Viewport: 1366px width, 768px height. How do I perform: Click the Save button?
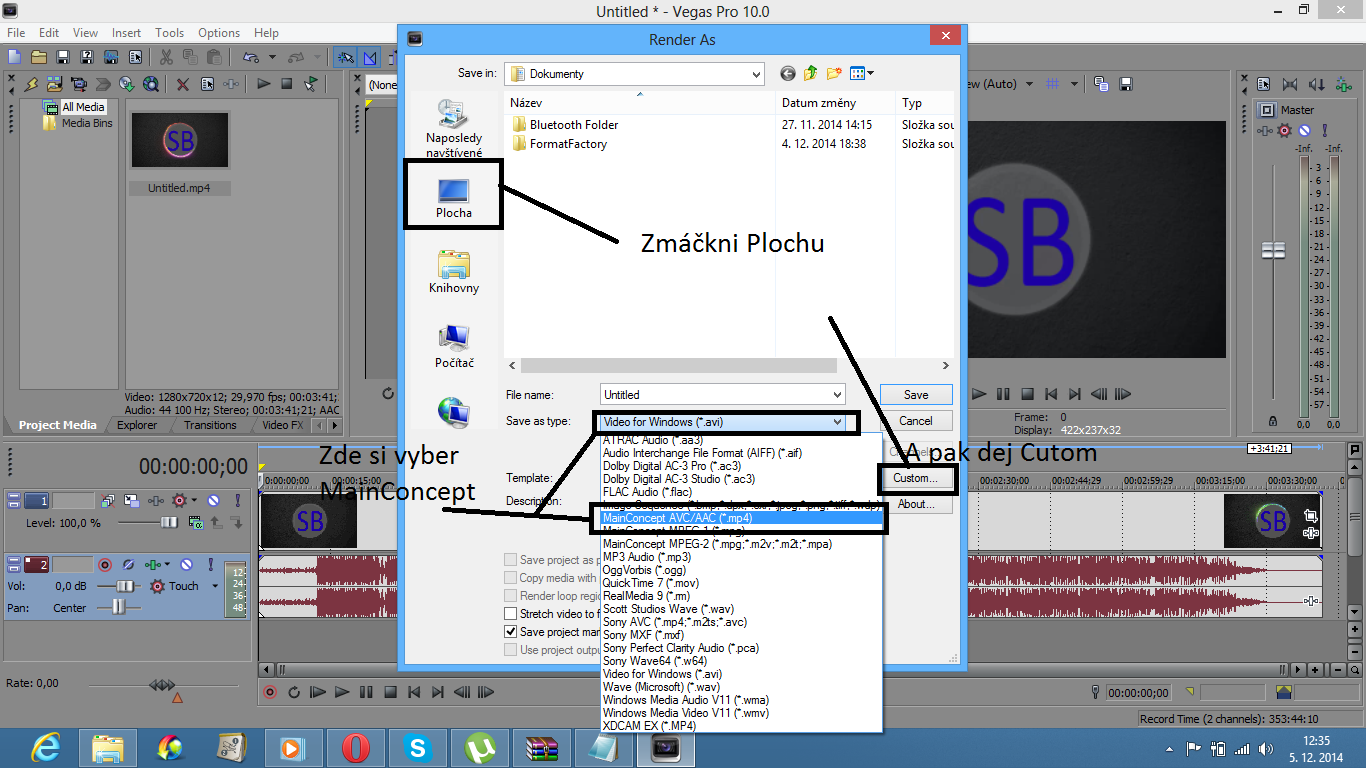(916, 395)
